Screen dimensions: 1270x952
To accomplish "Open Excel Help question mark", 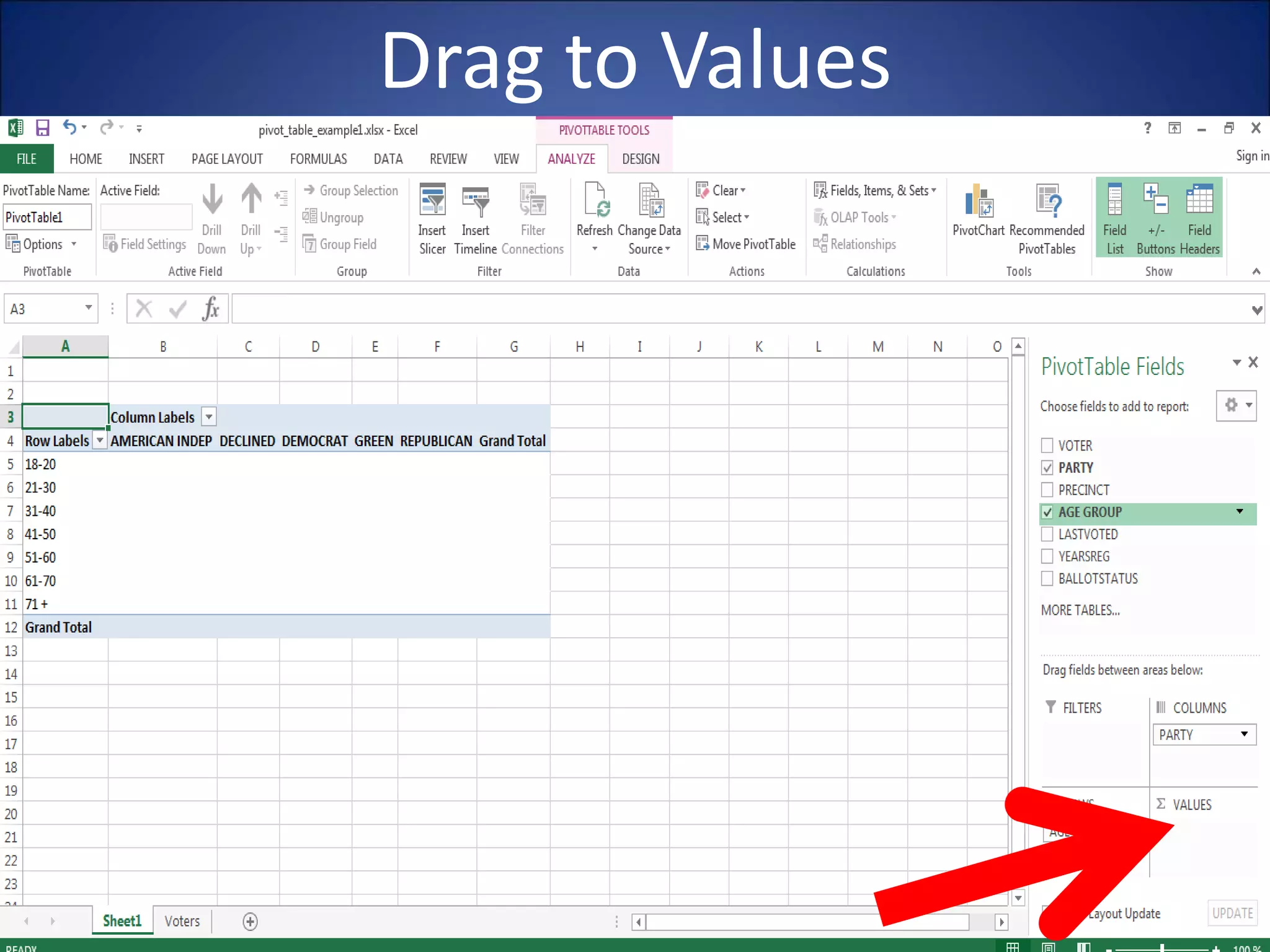I will [x=1147, y=128].
